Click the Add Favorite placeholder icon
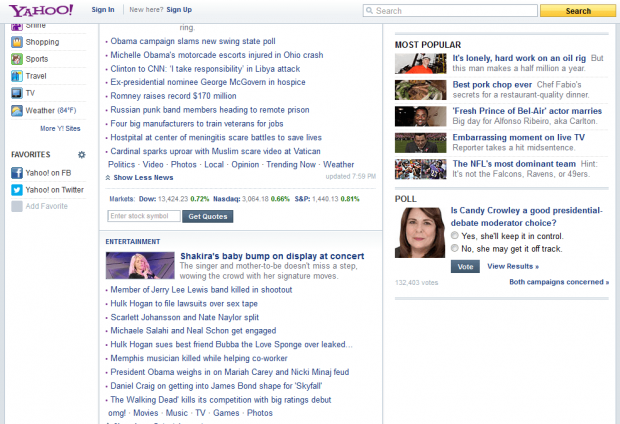The width and height of the screenshot is (620, 424). tap(17, 206)
